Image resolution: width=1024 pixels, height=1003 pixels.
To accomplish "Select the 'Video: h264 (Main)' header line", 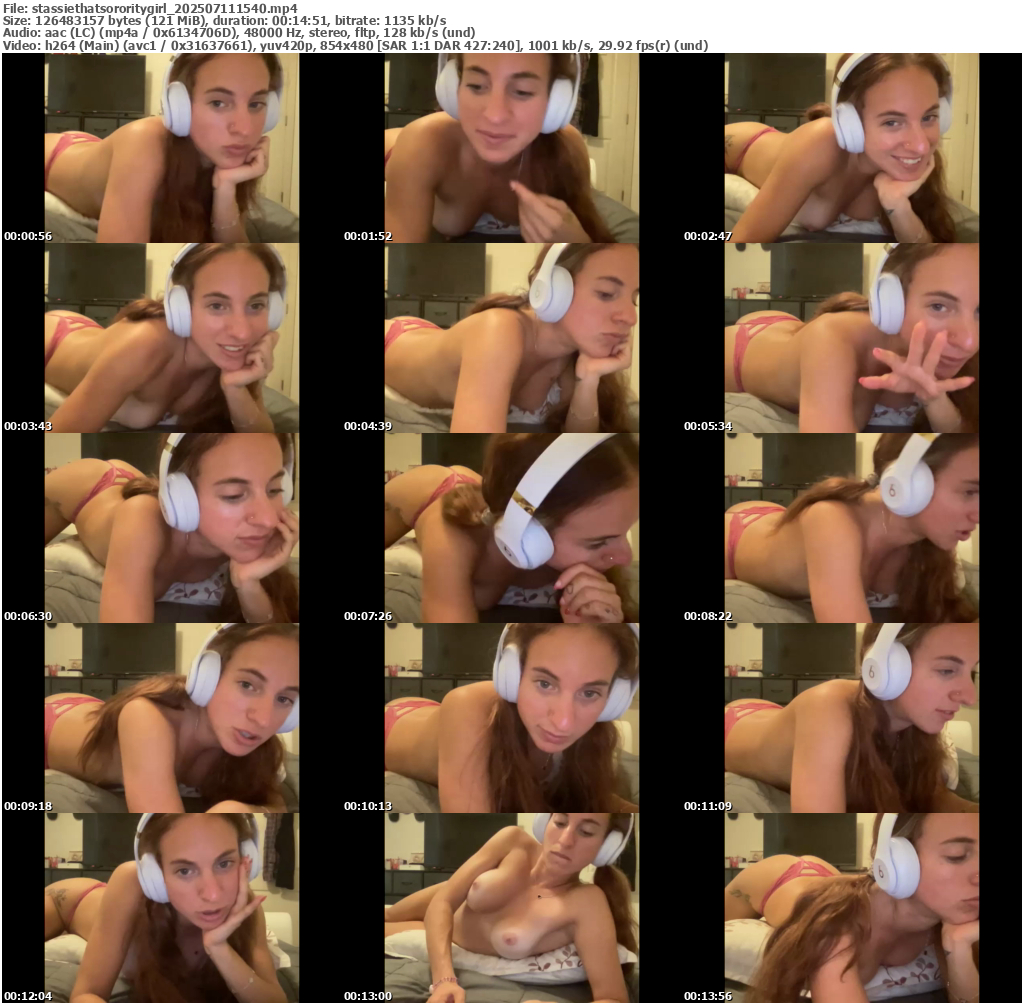I will (355, 46).
